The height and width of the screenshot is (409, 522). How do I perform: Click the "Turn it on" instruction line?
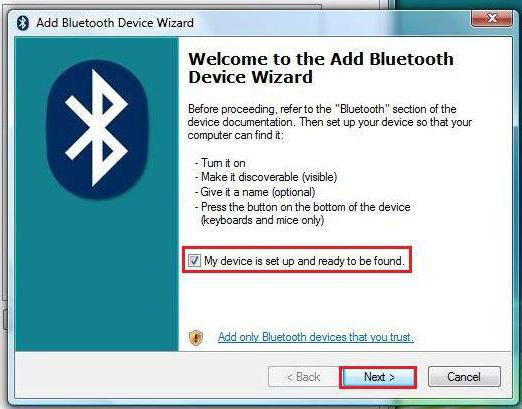pos(220,163)
